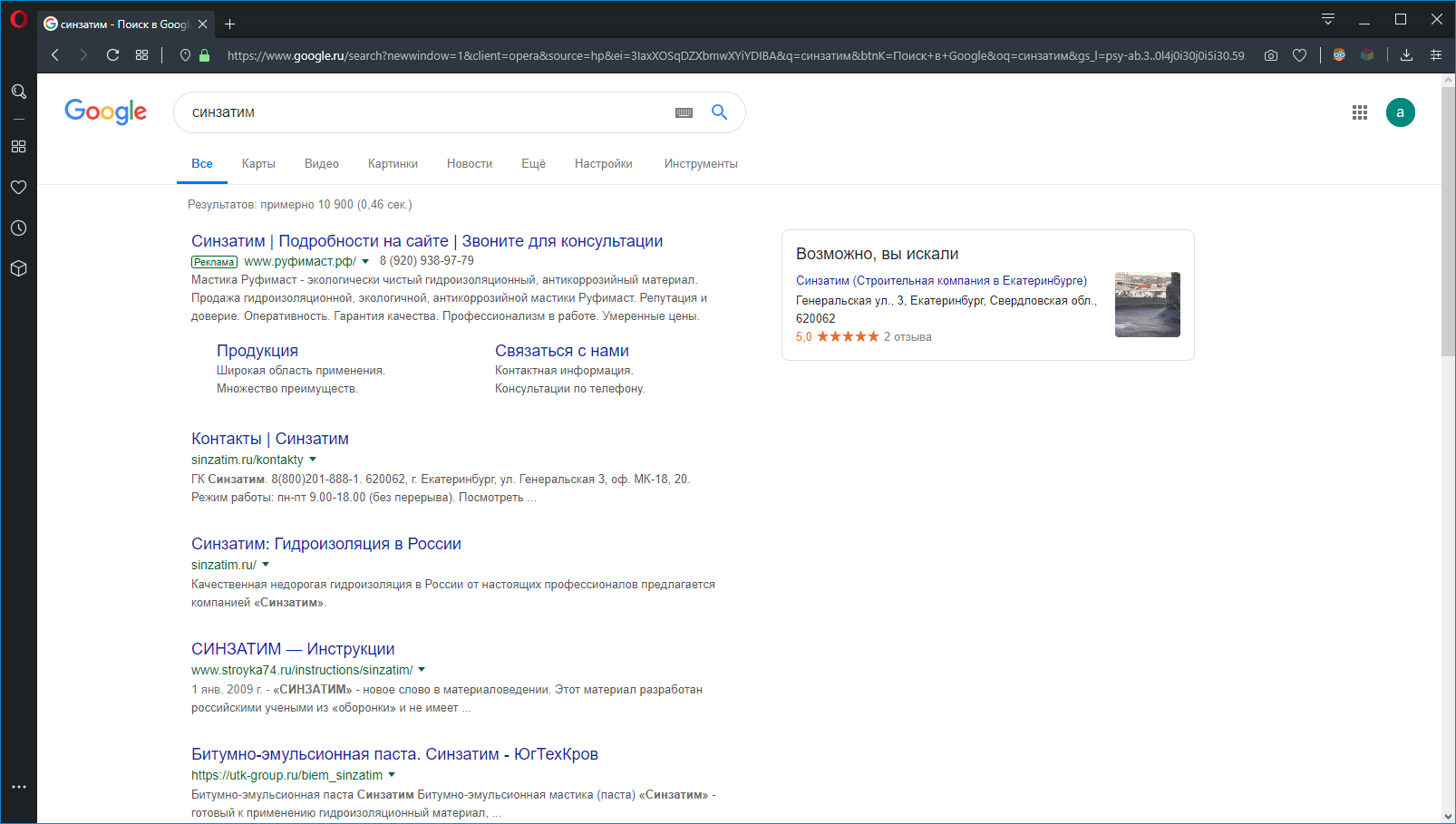Click the scrollbar down arrow
The width and height of the screenshot is (1456, 824).
[1448, 816]
